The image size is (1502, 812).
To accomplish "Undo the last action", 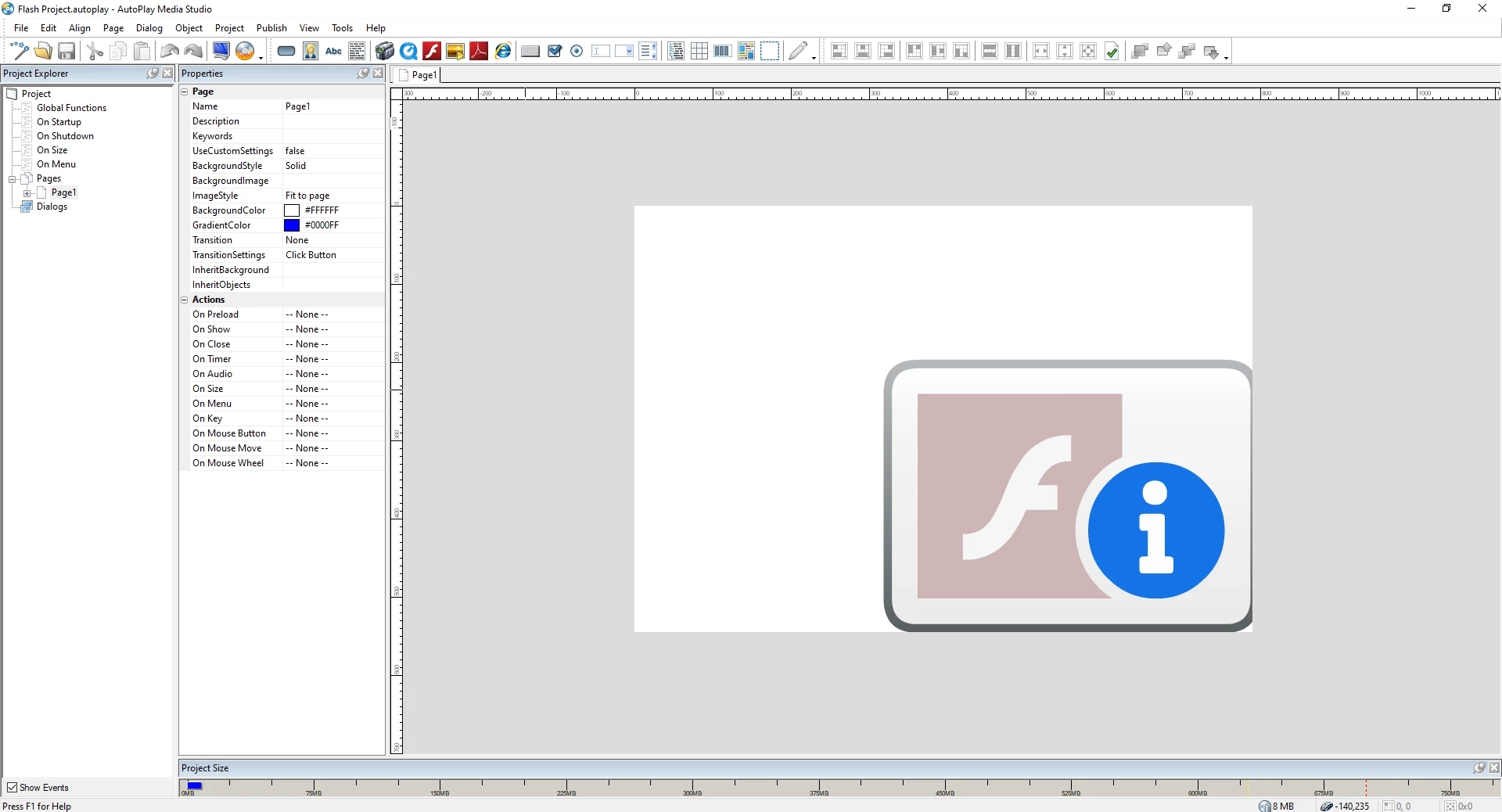I will 169,52.
